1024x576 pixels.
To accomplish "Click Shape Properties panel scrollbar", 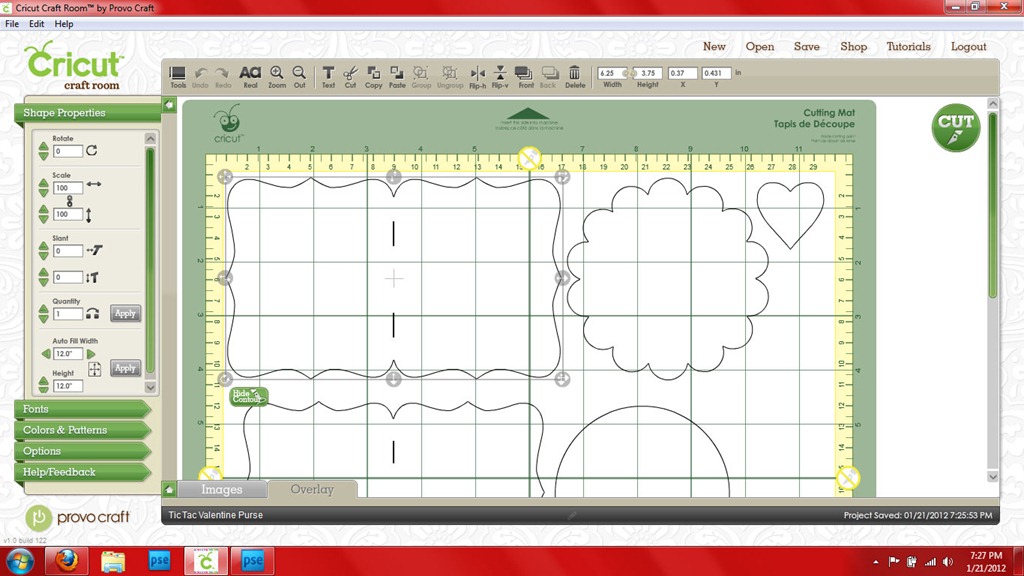I will (x=150, y=261).
